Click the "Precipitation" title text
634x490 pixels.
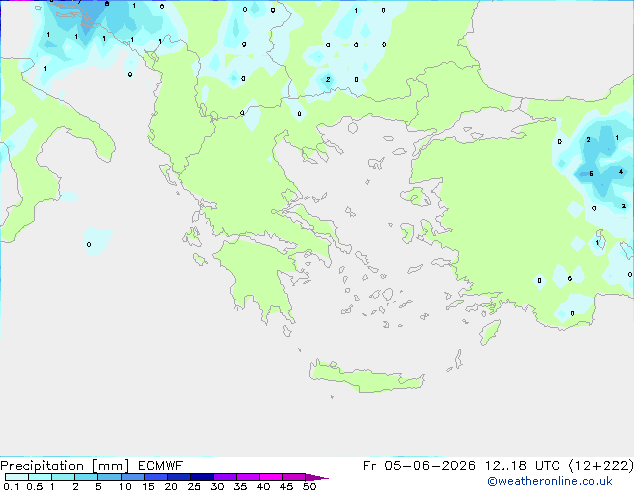pyautogui.click(x=42, y=466)
